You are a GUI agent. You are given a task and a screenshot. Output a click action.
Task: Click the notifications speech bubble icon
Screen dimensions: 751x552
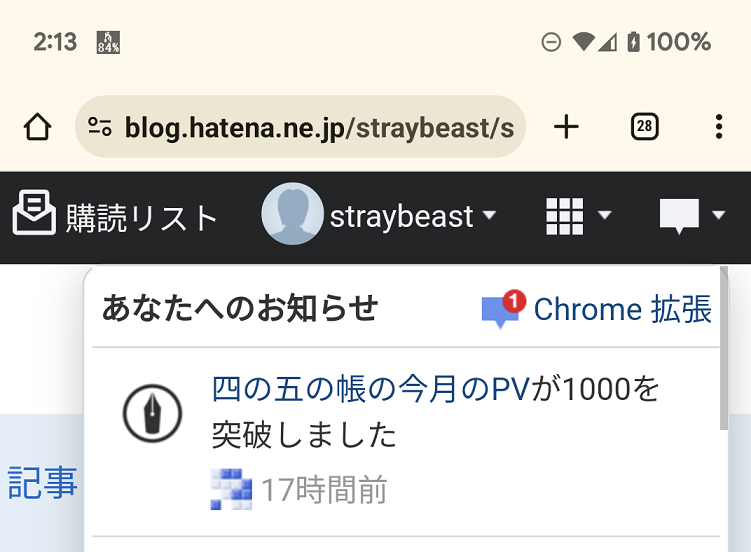tap(679, 216)
